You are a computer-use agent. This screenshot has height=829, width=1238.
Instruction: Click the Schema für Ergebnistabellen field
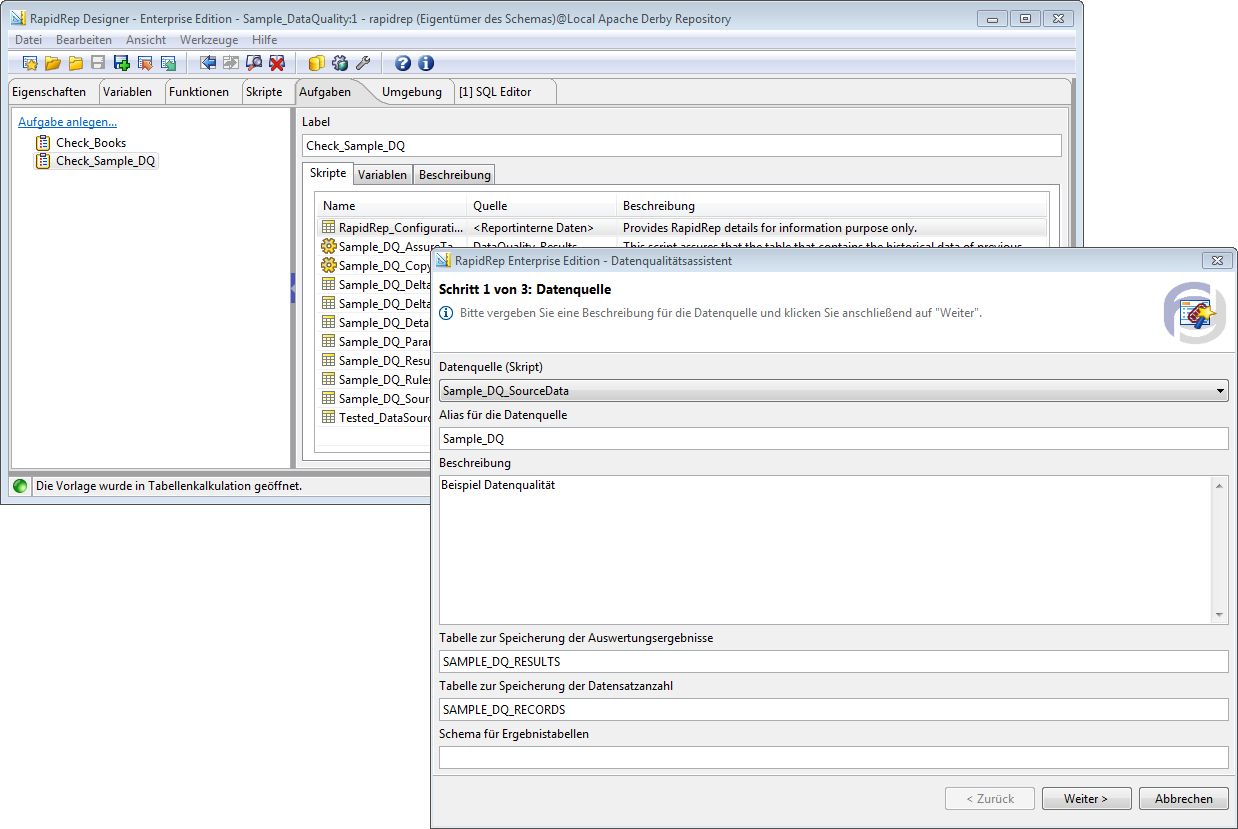pos(833,758)
